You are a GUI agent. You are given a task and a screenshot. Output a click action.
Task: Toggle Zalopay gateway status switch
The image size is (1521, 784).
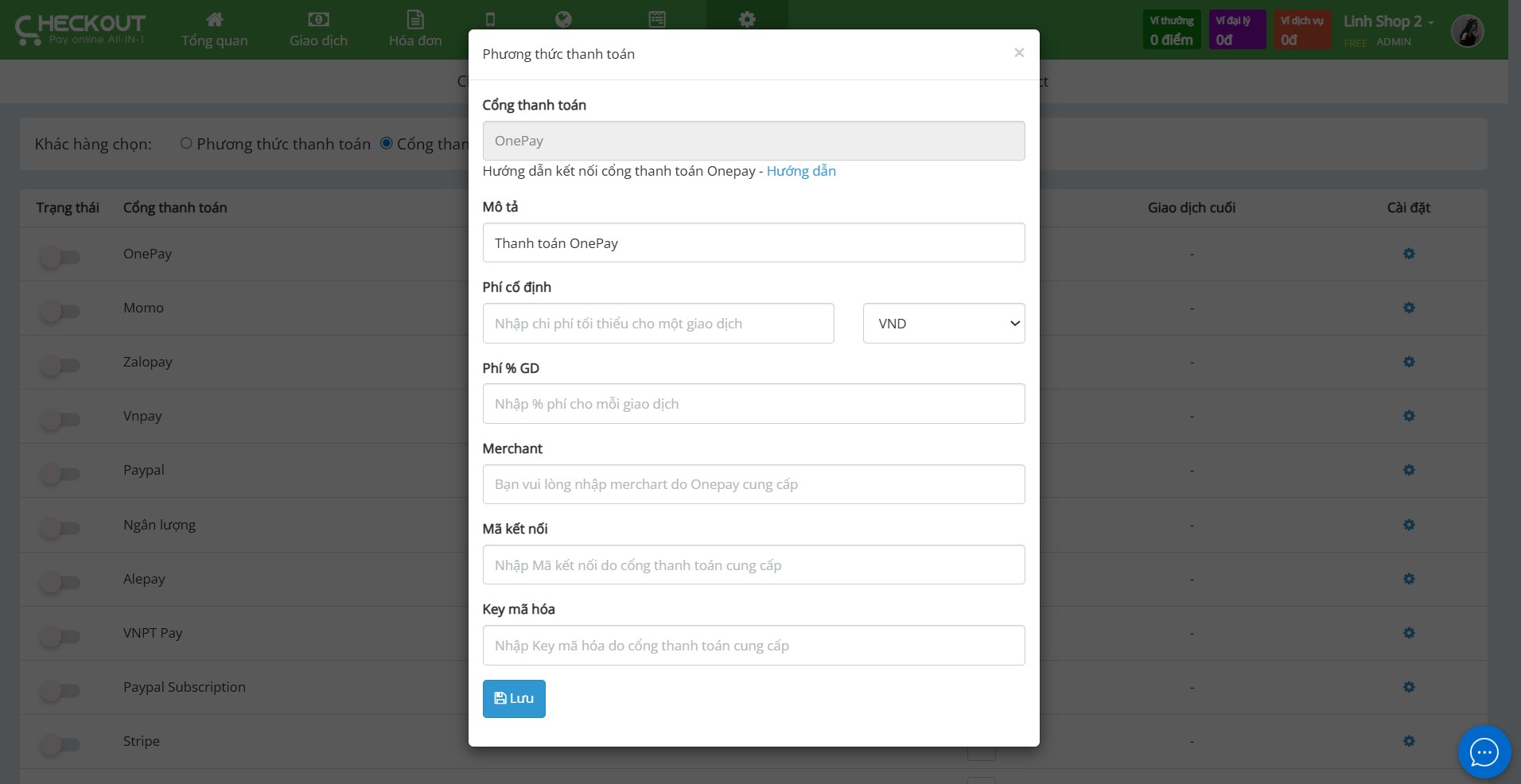60,365
